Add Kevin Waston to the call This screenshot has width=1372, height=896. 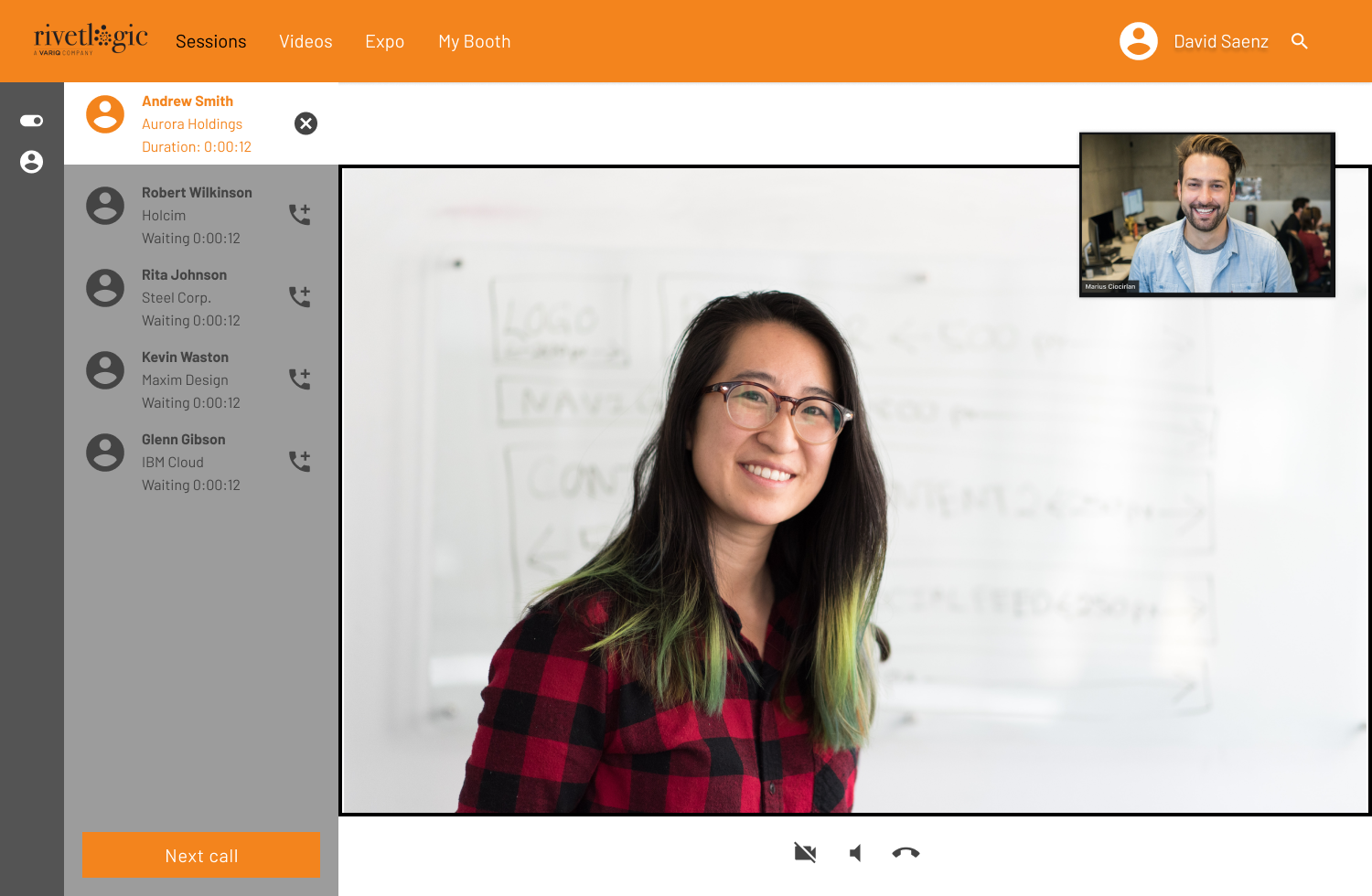(x=300, y=379)
